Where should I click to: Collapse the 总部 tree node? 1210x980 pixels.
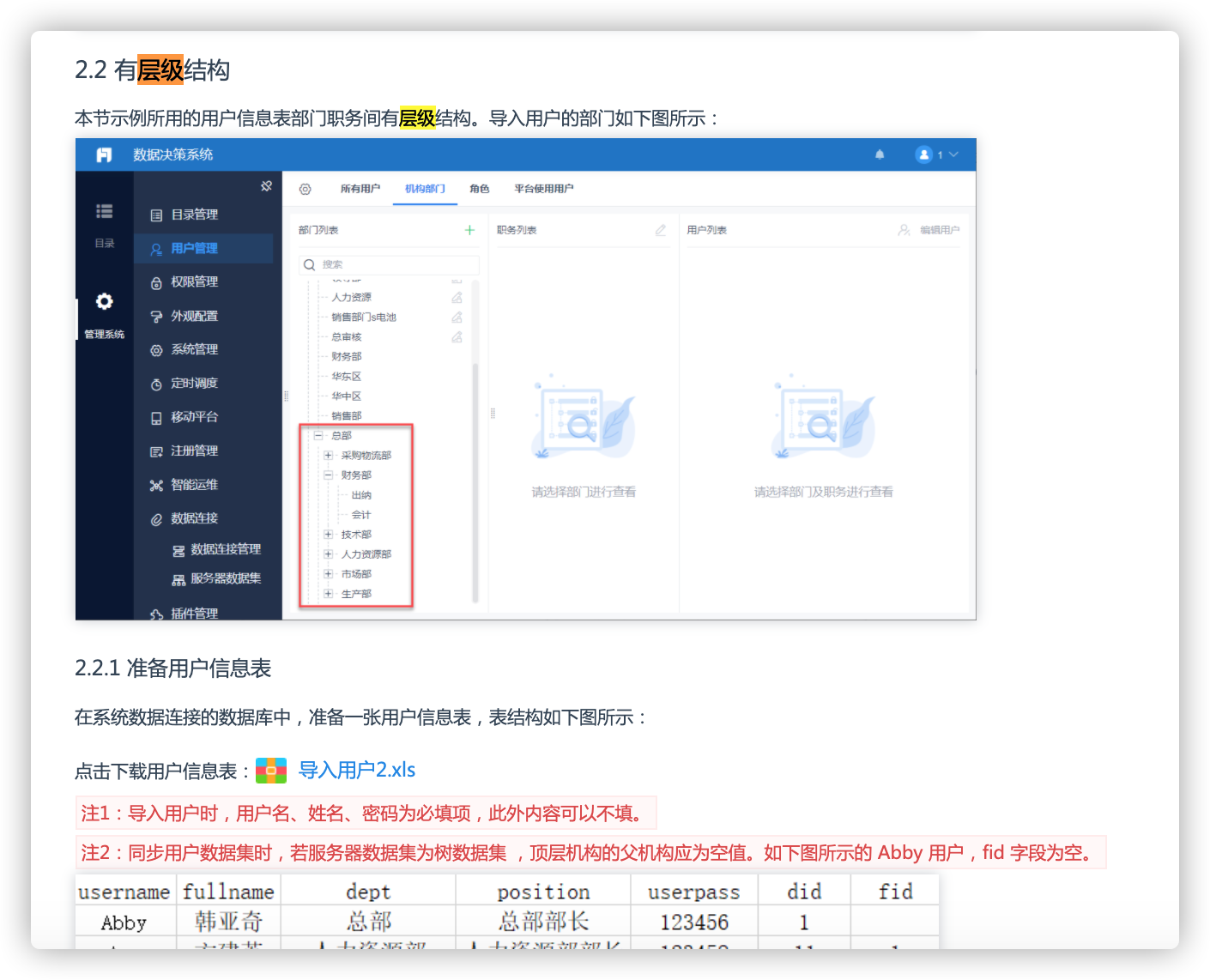tap(318, 435)
